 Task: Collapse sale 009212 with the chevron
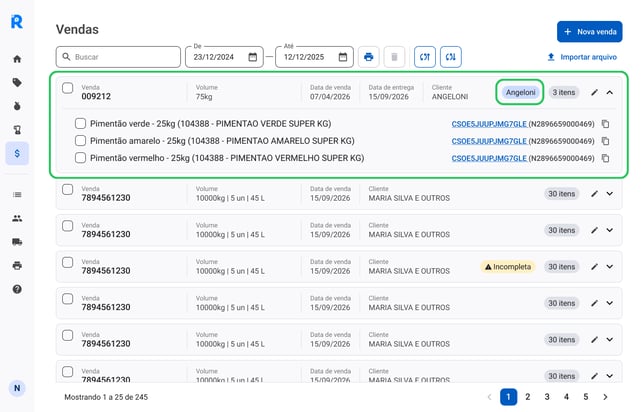610,92
